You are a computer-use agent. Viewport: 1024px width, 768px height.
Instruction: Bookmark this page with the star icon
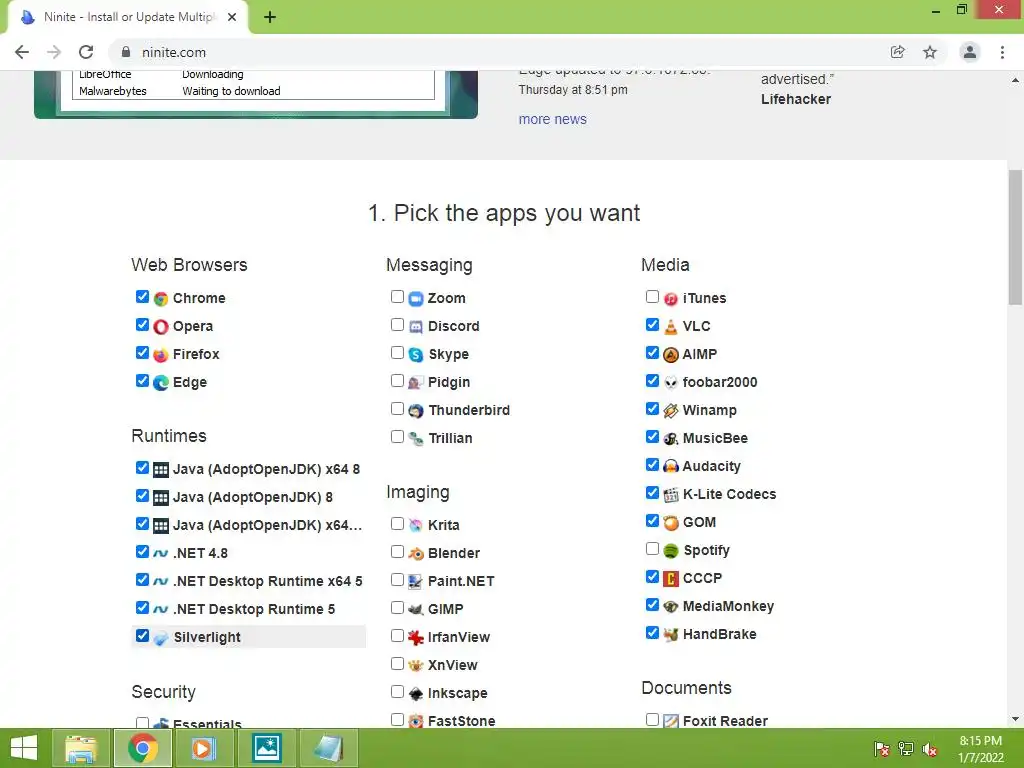click(930, 52)
